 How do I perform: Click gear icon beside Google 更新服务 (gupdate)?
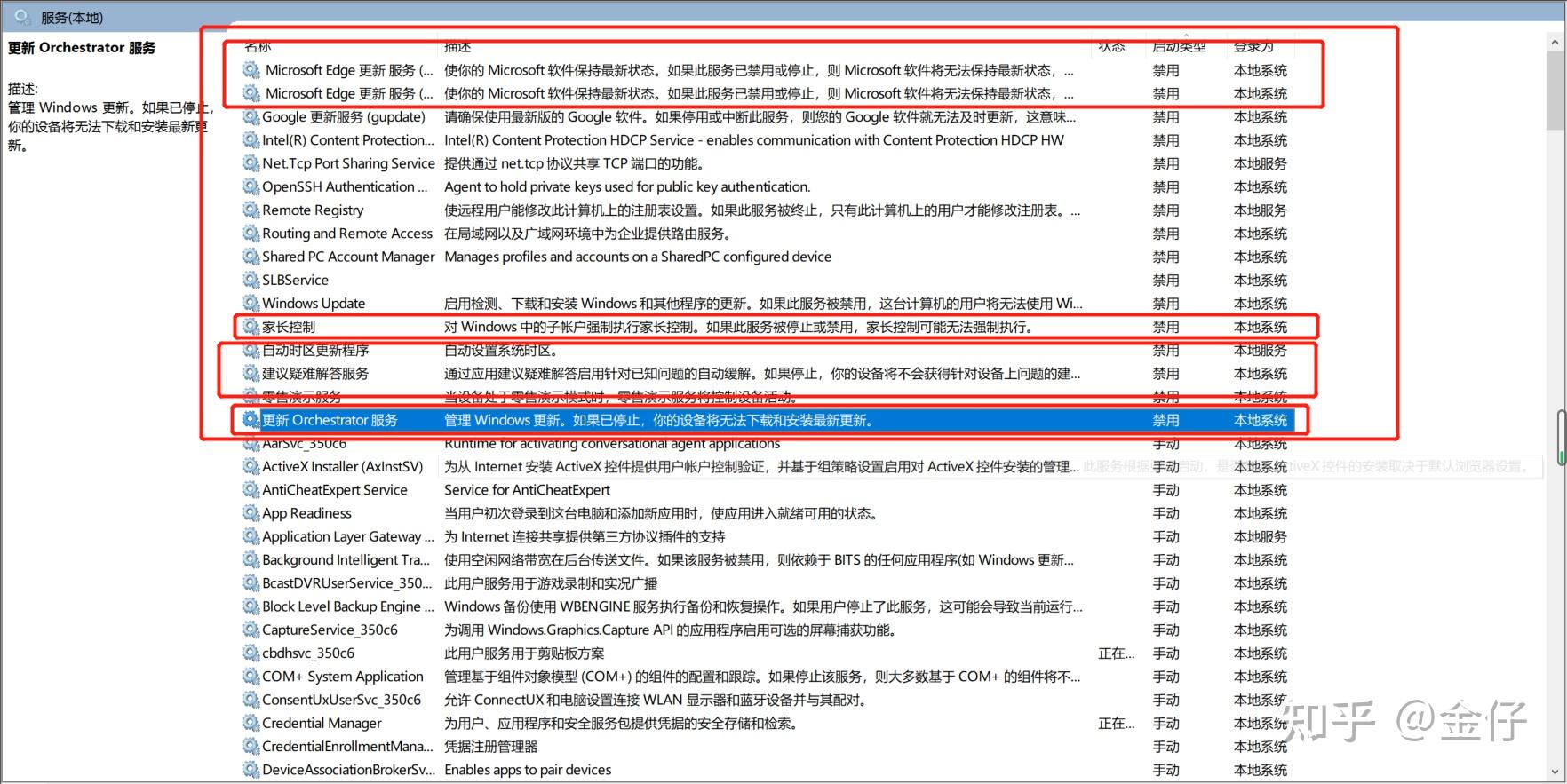pyautogui.click(x=251, y=116)
